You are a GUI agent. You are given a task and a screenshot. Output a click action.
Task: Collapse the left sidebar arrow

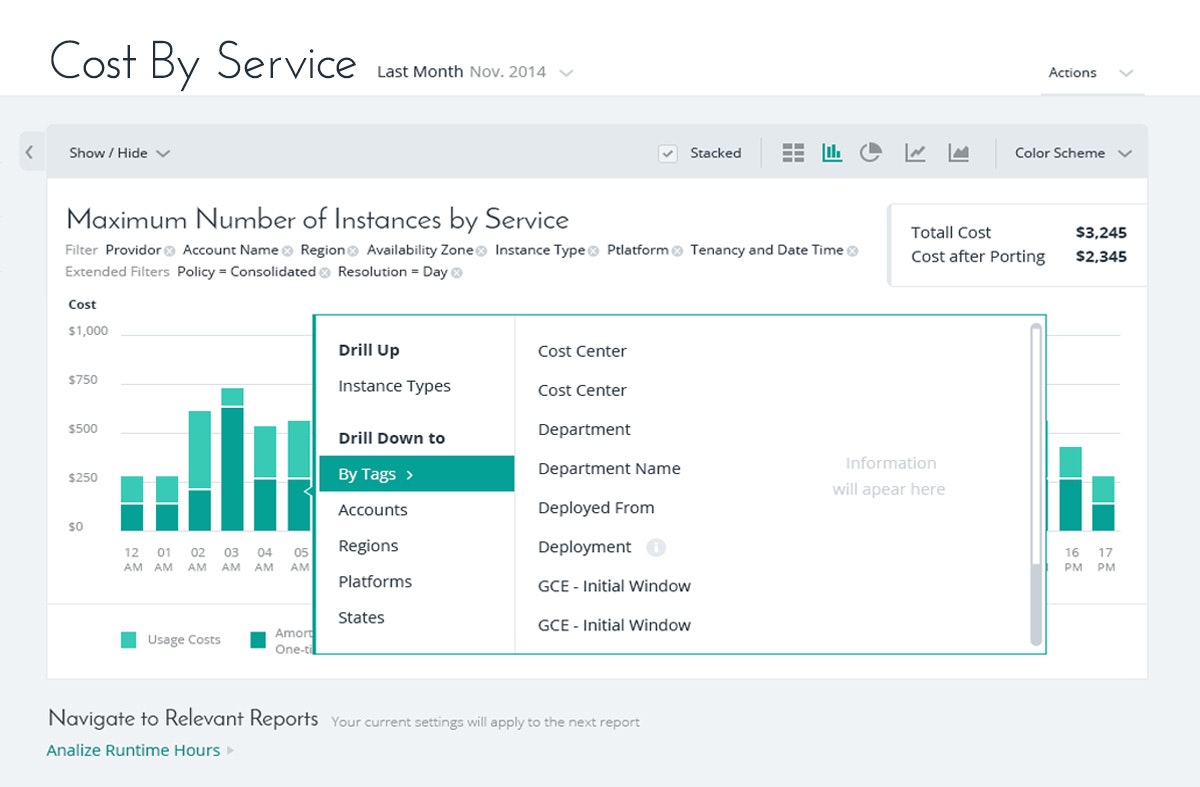30,152
